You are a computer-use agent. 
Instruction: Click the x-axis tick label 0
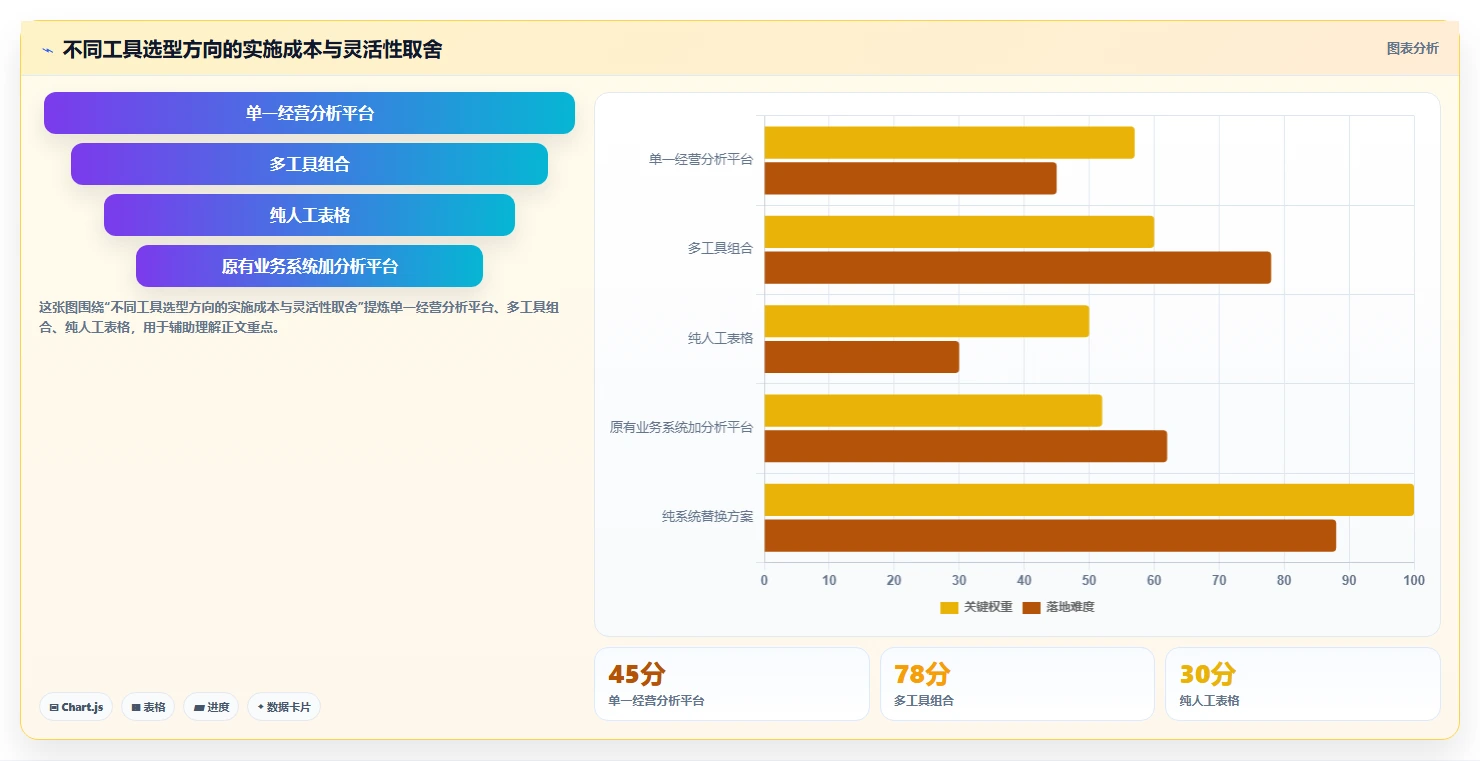pos(764,580)
